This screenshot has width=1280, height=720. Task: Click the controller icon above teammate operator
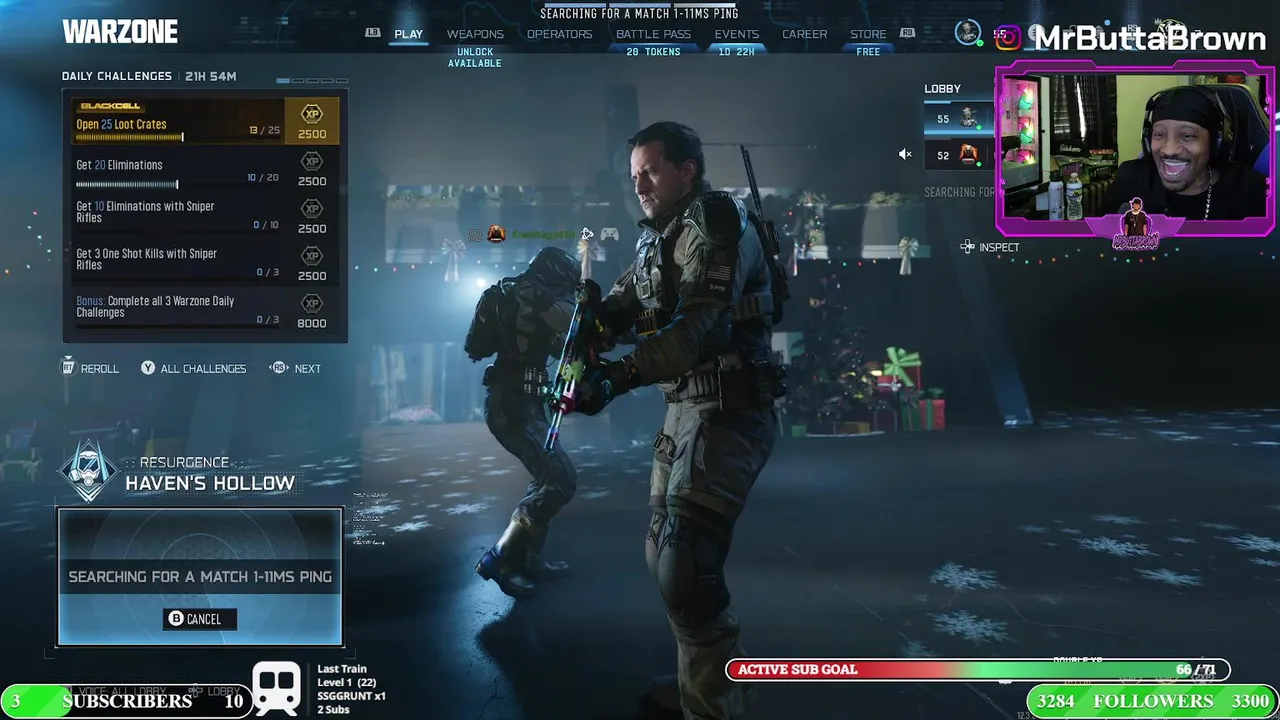point(609,234)
